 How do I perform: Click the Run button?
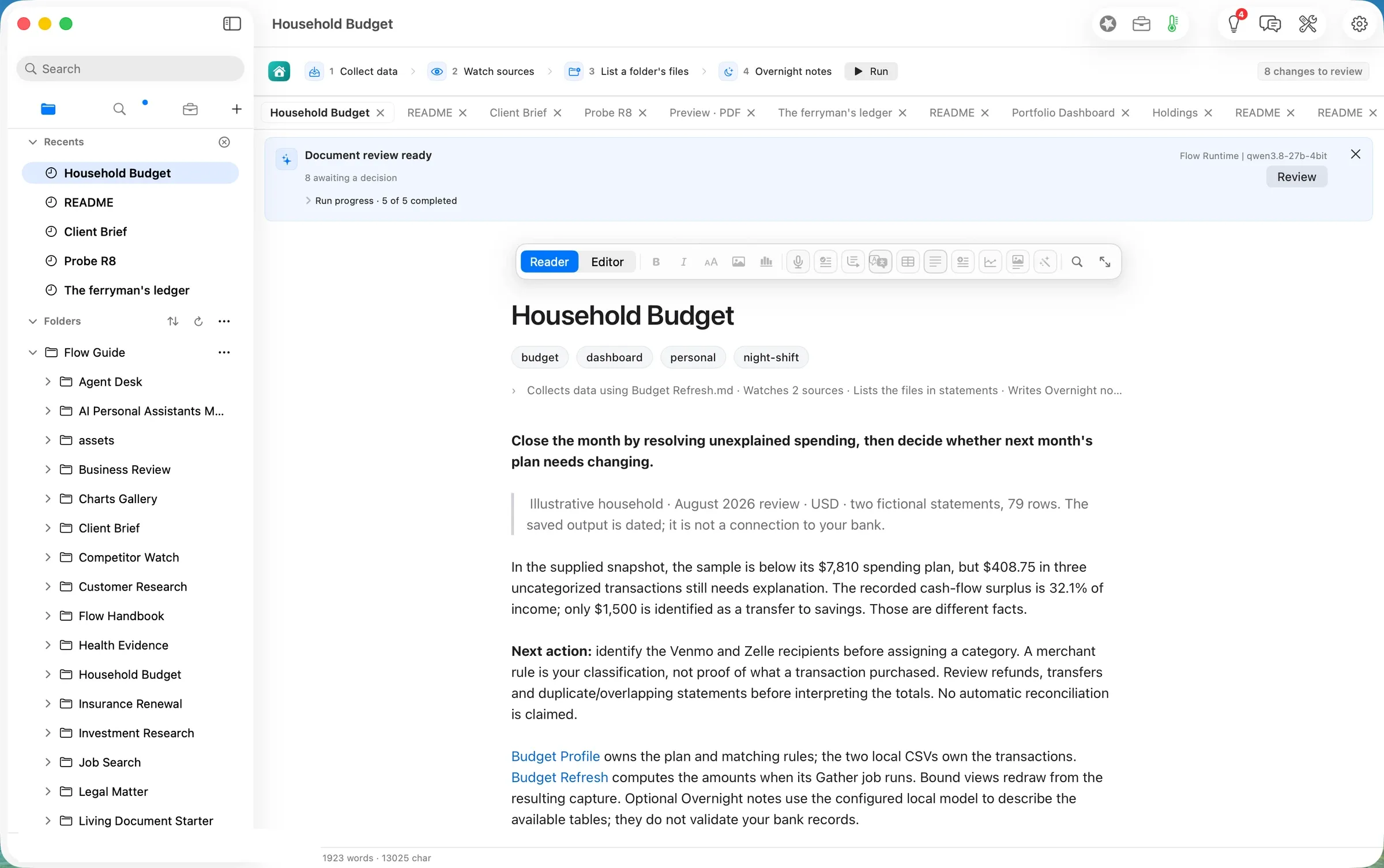(x=871, y=71)
